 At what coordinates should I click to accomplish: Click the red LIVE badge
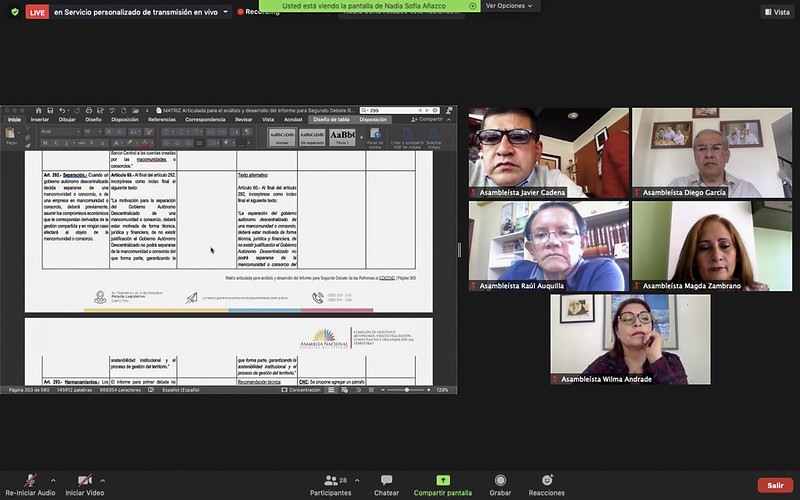pos(37,12)
